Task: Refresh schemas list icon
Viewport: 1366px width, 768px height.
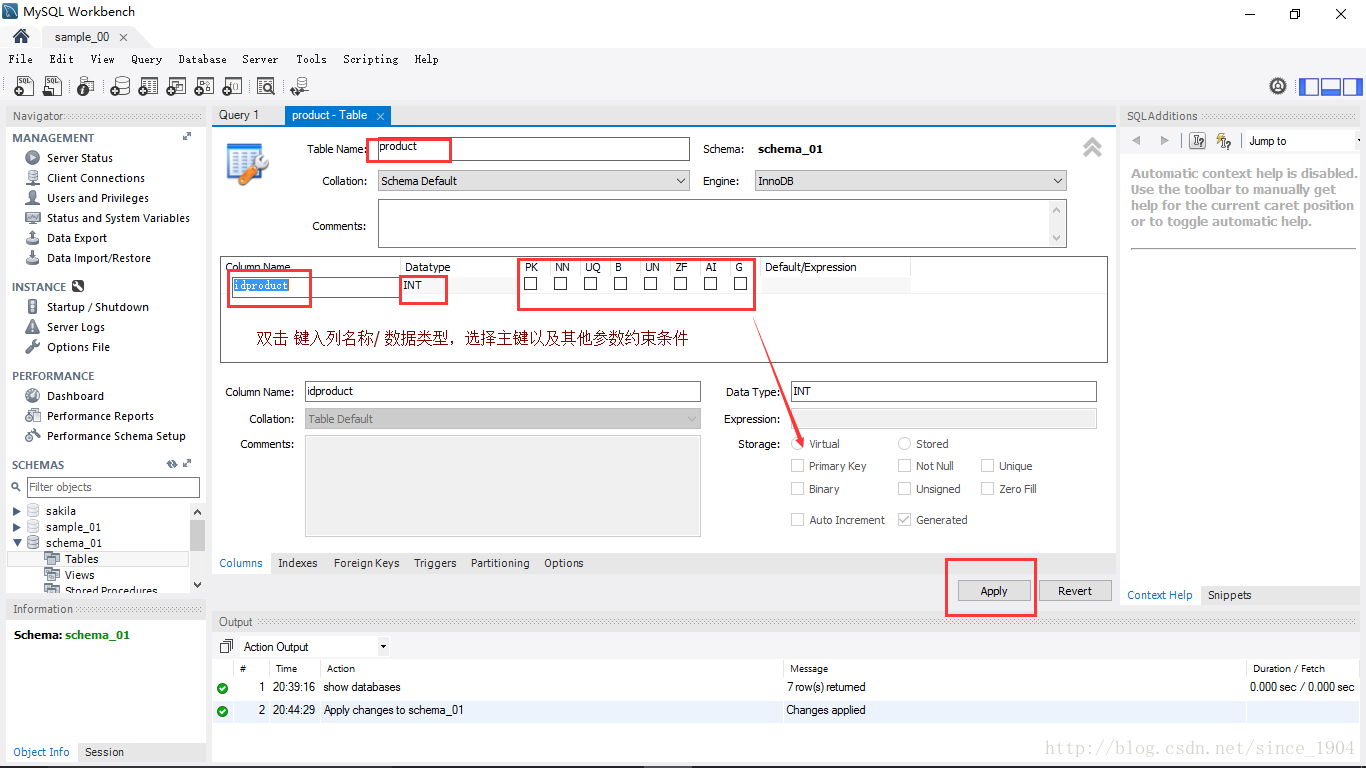Action: [x=171, y=465]
